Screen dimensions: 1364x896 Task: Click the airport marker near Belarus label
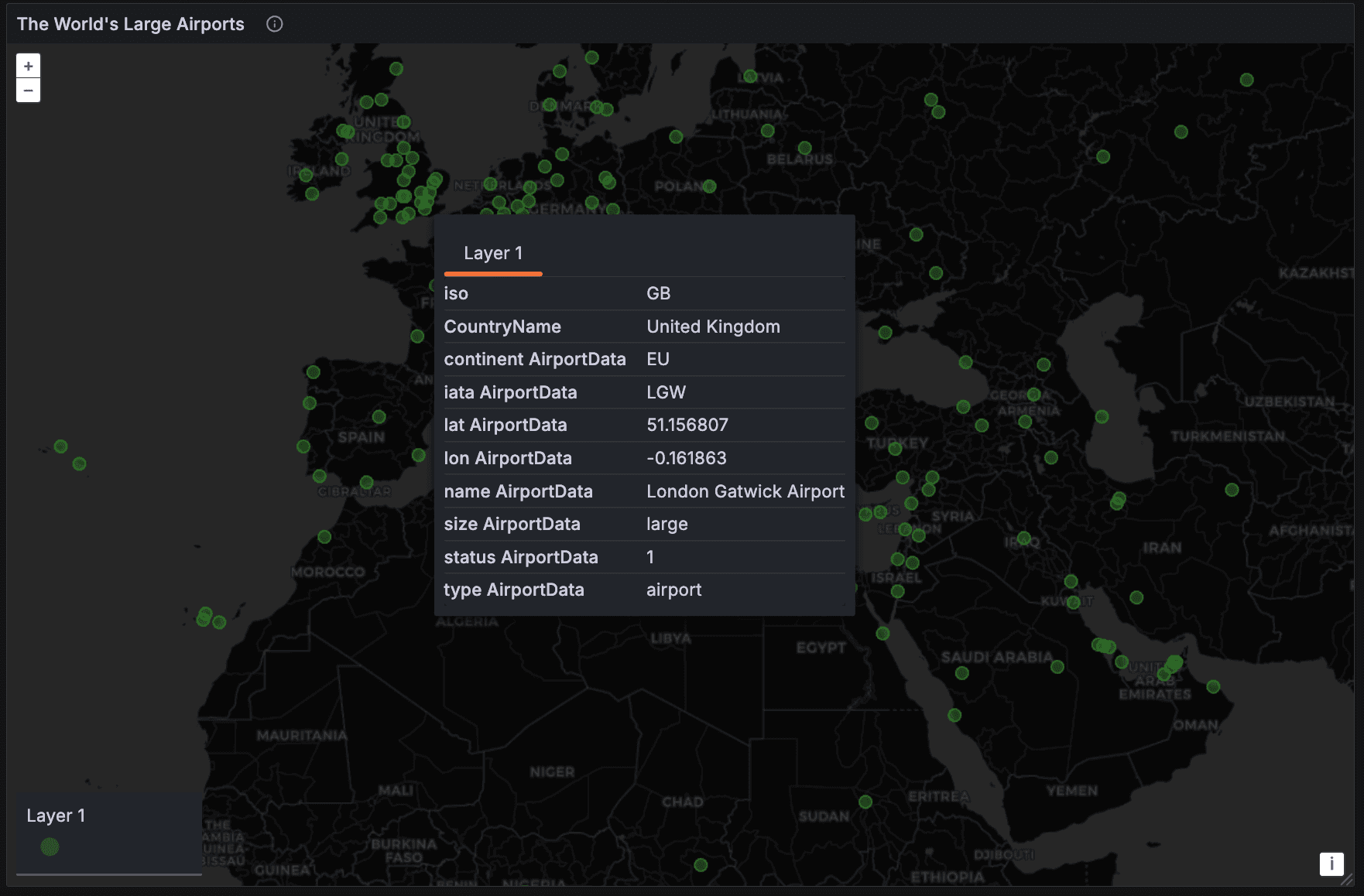point(804,148)
